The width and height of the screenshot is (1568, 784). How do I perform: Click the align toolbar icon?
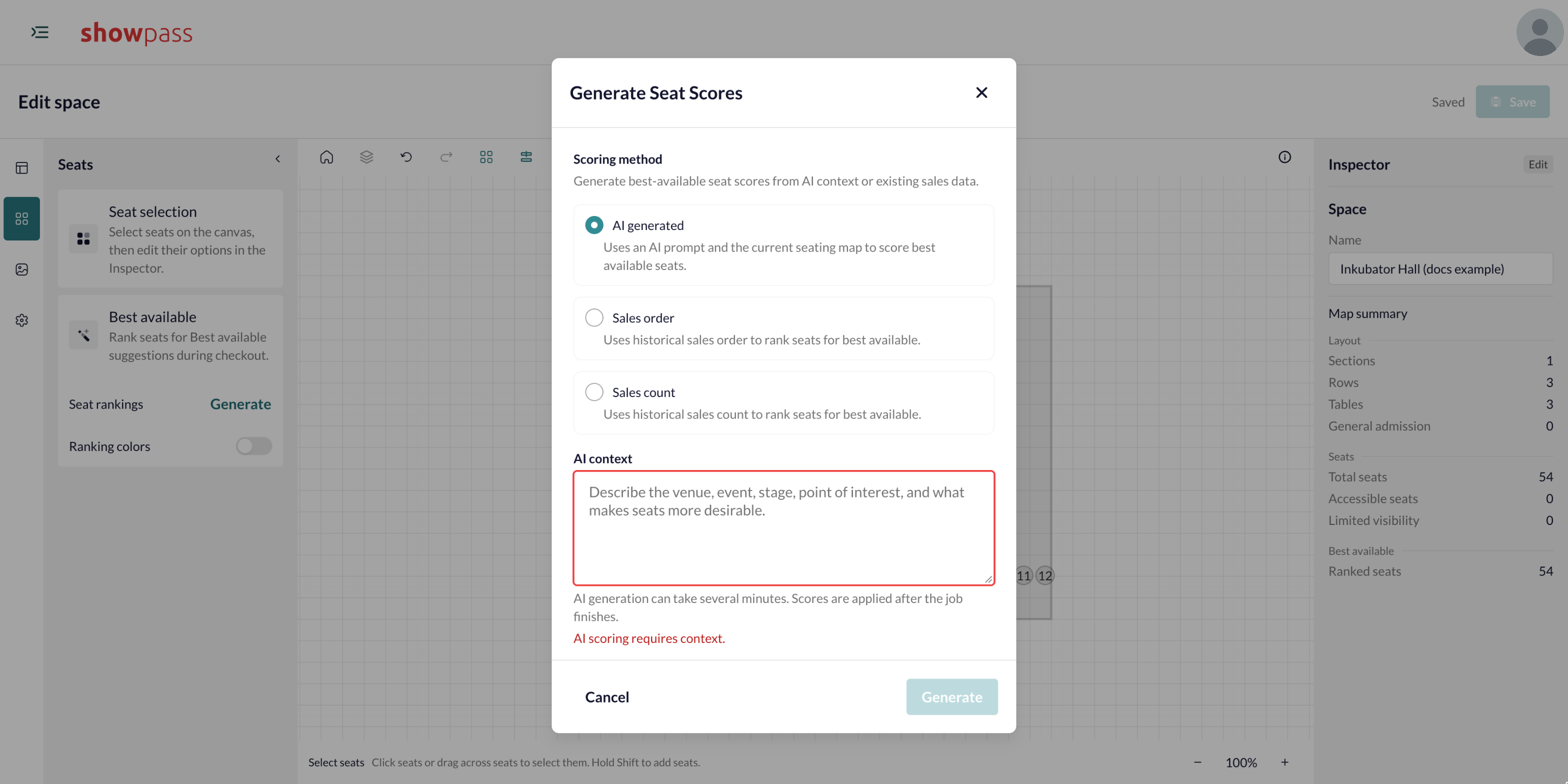[x=526, y=157]
